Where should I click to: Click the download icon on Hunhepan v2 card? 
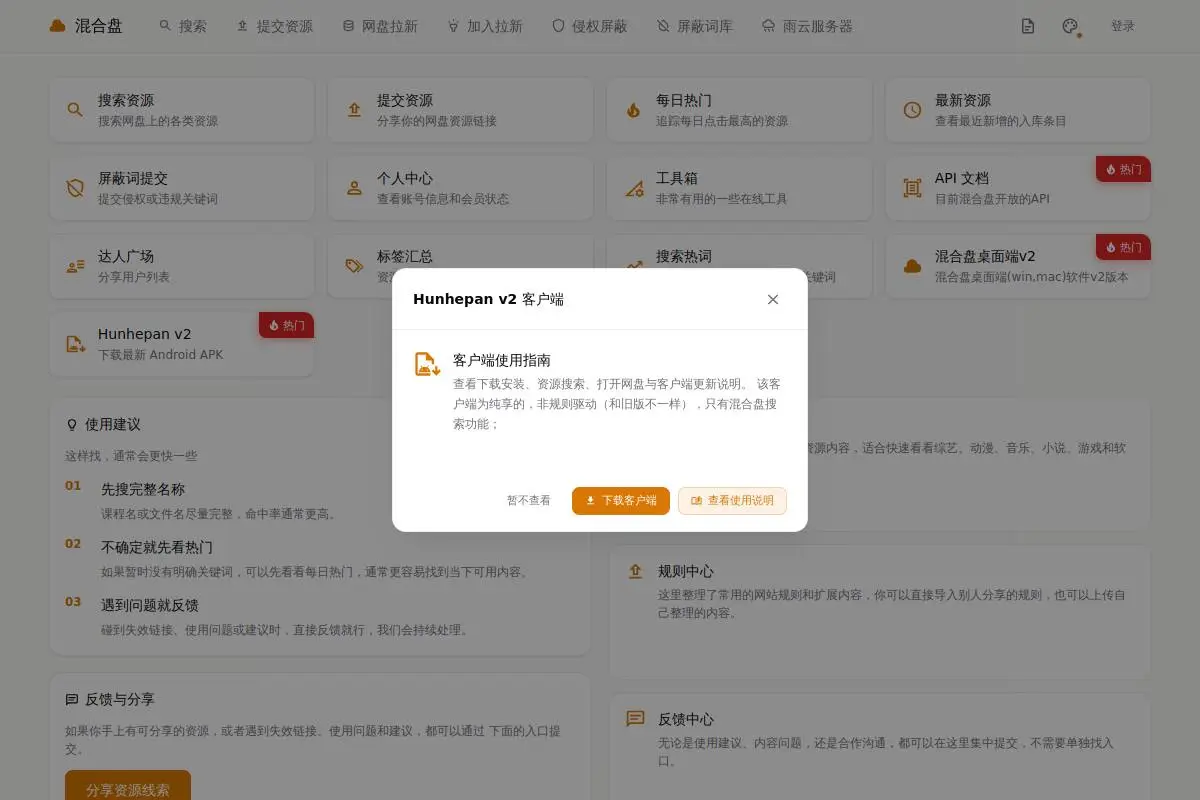tap(75, 344)
